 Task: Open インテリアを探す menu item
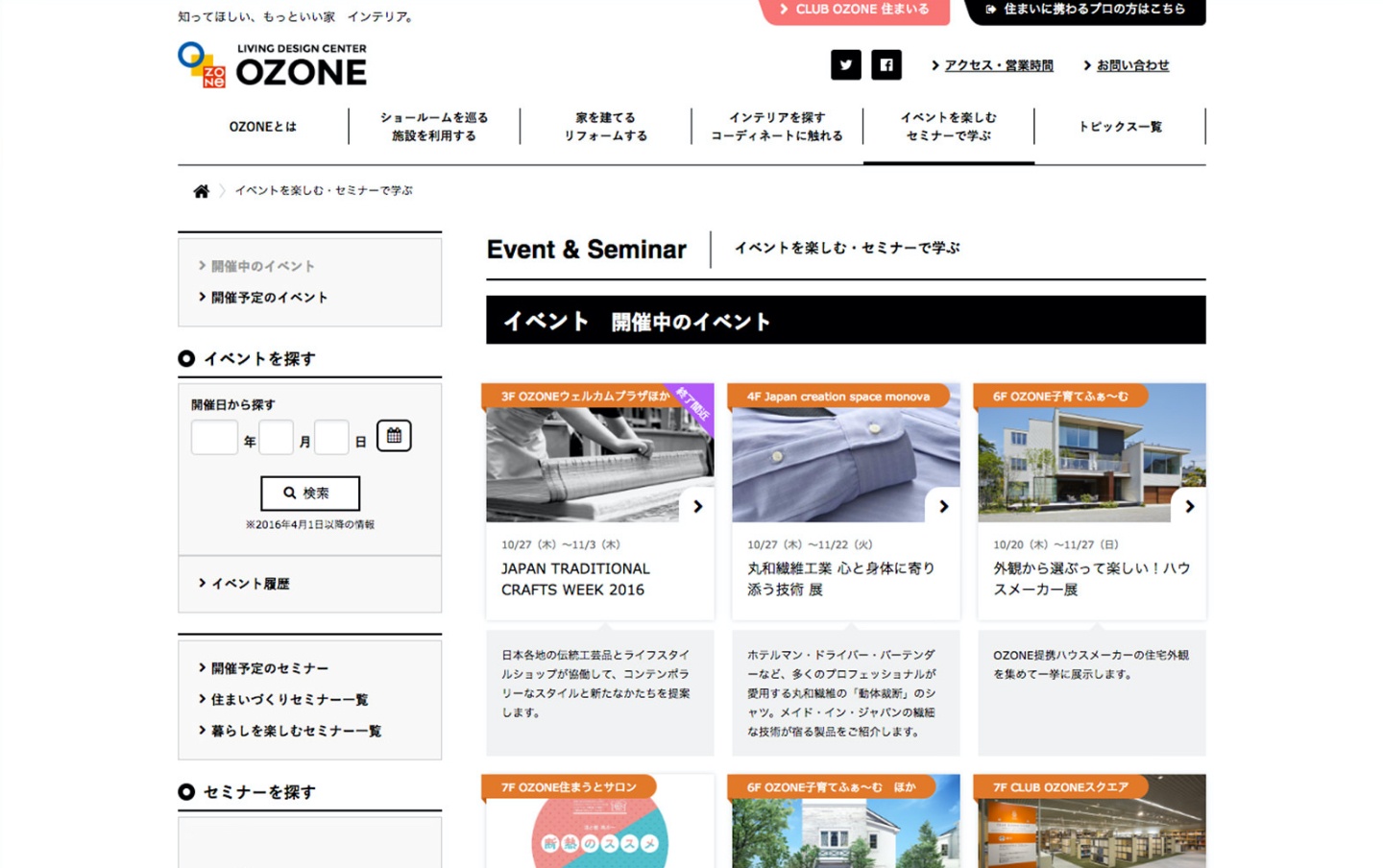point(777,127)
